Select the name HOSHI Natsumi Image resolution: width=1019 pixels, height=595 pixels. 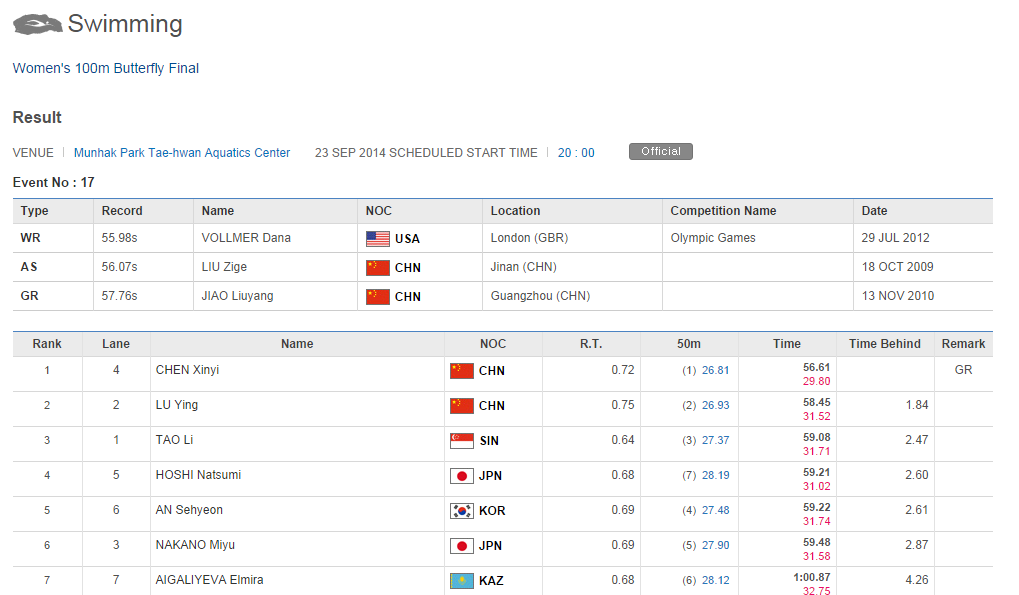198,475
